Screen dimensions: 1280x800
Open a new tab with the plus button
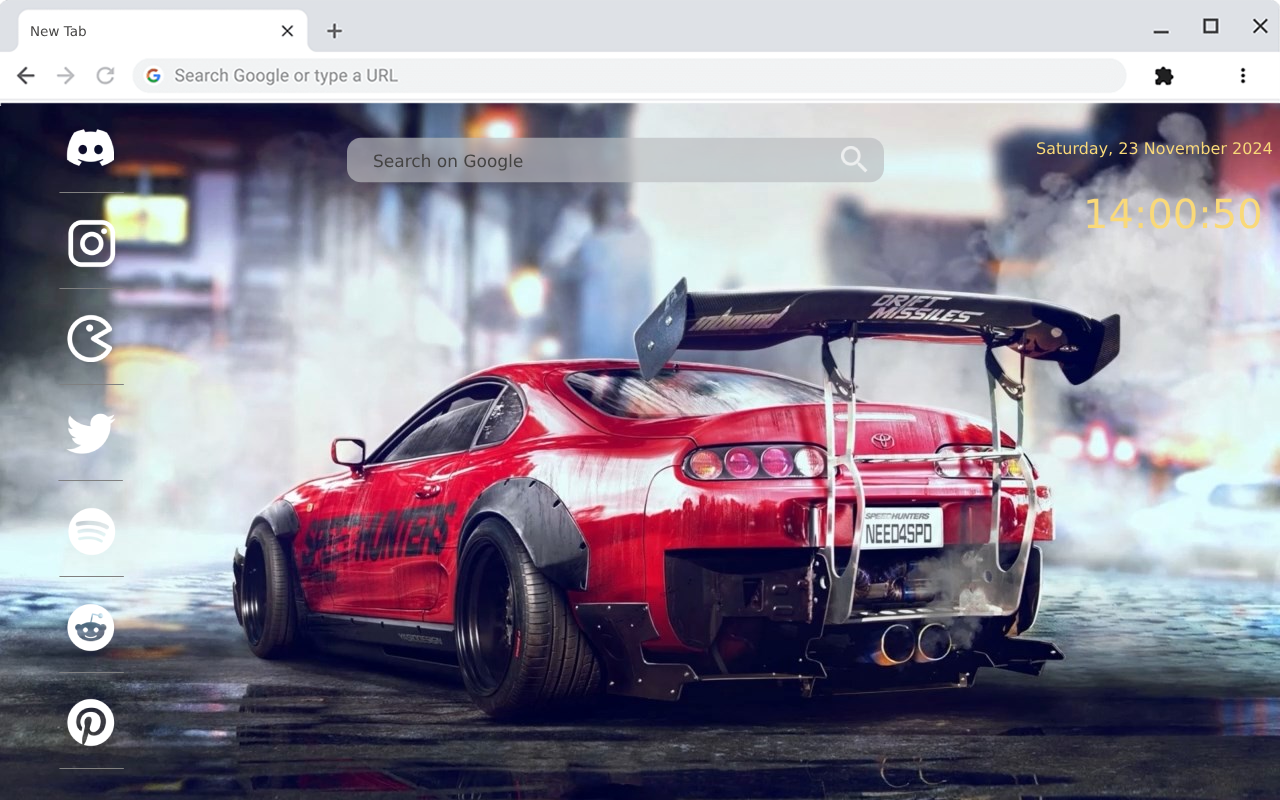click(x=333, y=31)
